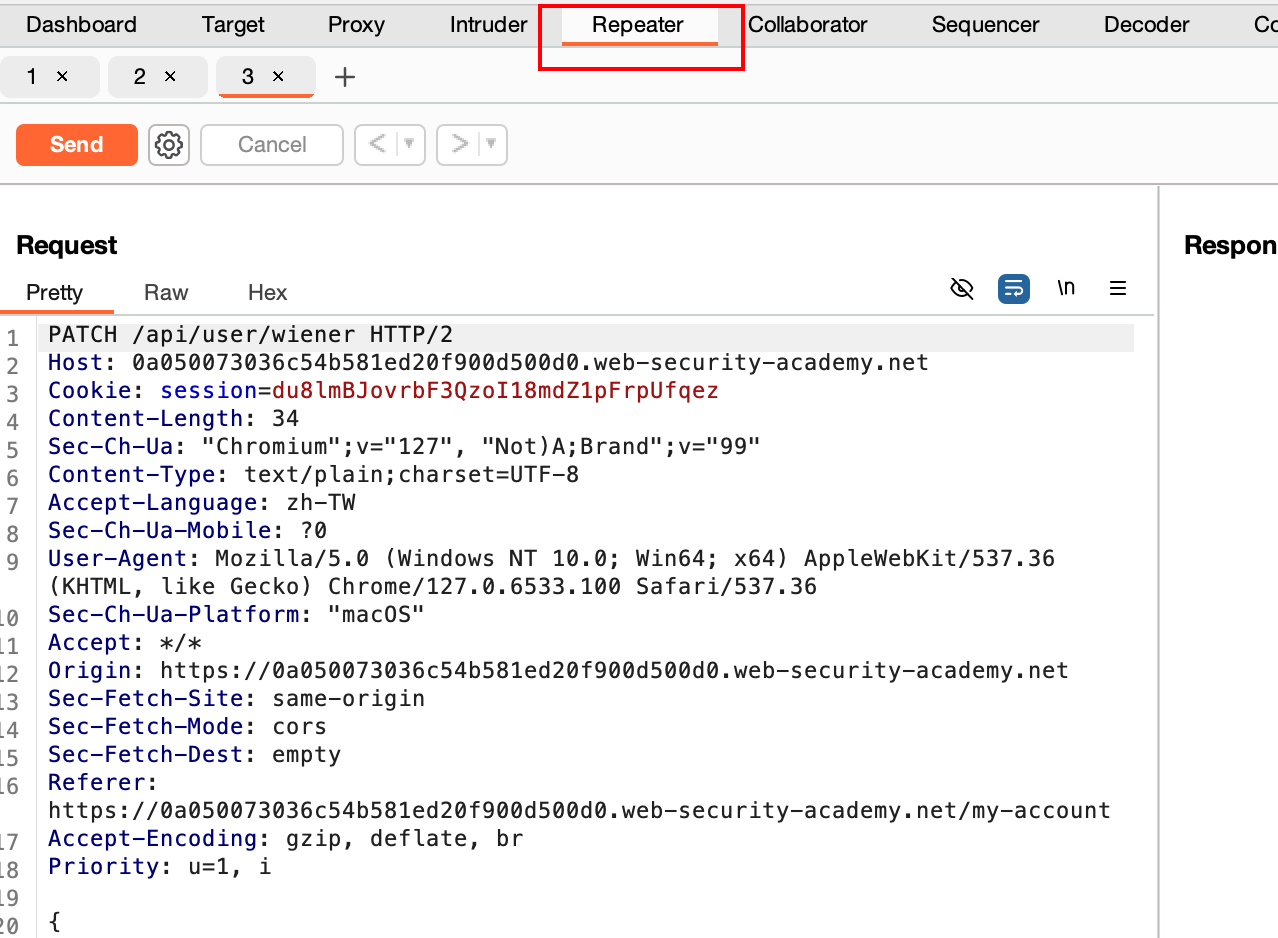Add a new Repeater tab
The height and width of the screenshot is (938, 1278).
[345, 77]
